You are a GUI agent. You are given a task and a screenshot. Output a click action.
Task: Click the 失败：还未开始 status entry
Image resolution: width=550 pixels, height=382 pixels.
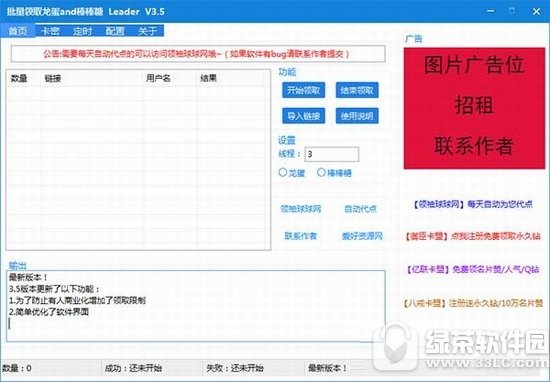click(x=235, y=368)
